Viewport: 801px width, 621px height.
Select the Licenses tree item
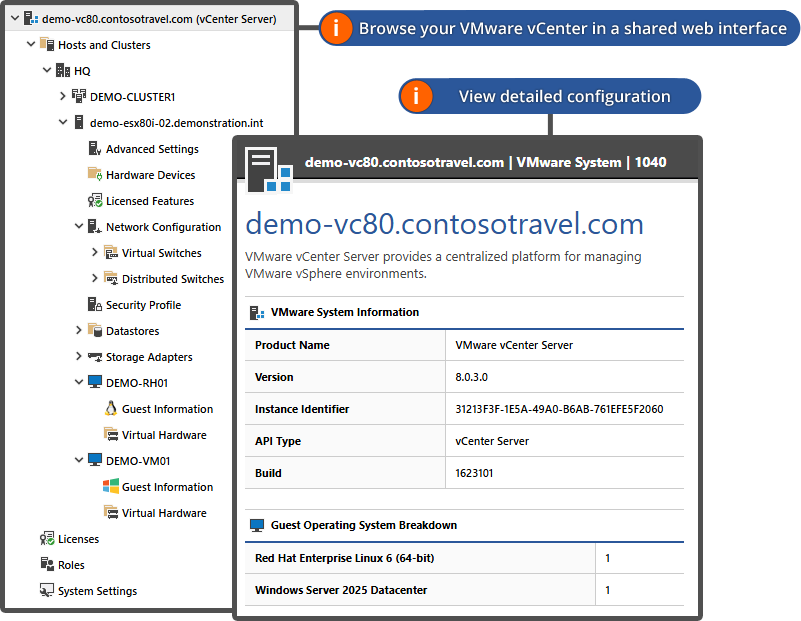pos(78,539)
